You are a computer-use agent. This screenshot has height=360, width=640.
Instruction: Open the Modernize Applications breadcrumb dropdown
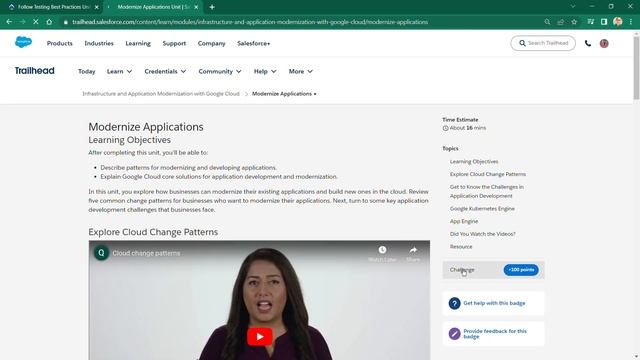(x=284, y=94)
